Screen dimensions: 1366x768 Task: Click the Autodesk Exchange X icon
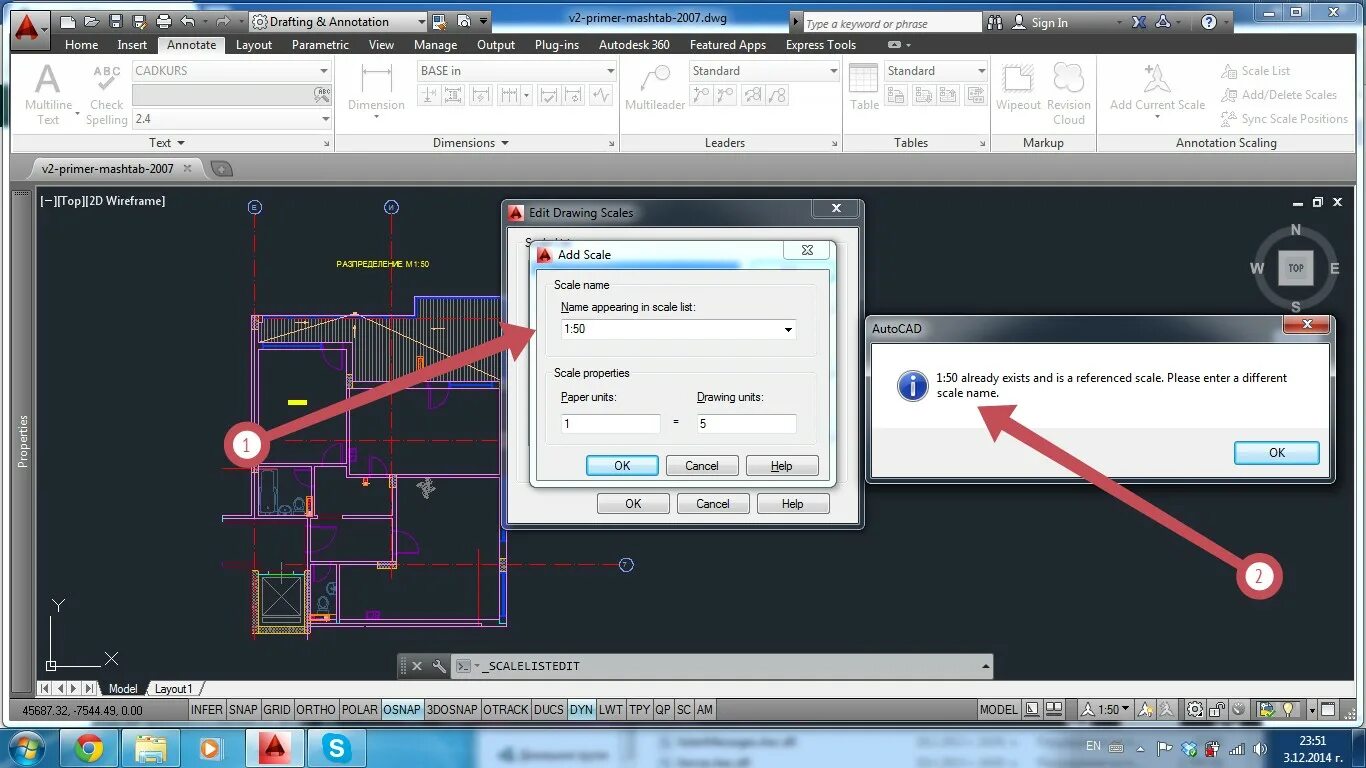[1139, 22]
